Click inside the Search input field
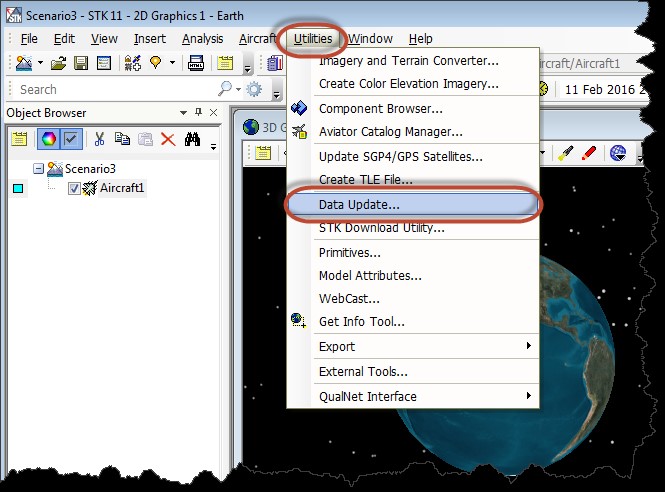 tap(115, 89)
